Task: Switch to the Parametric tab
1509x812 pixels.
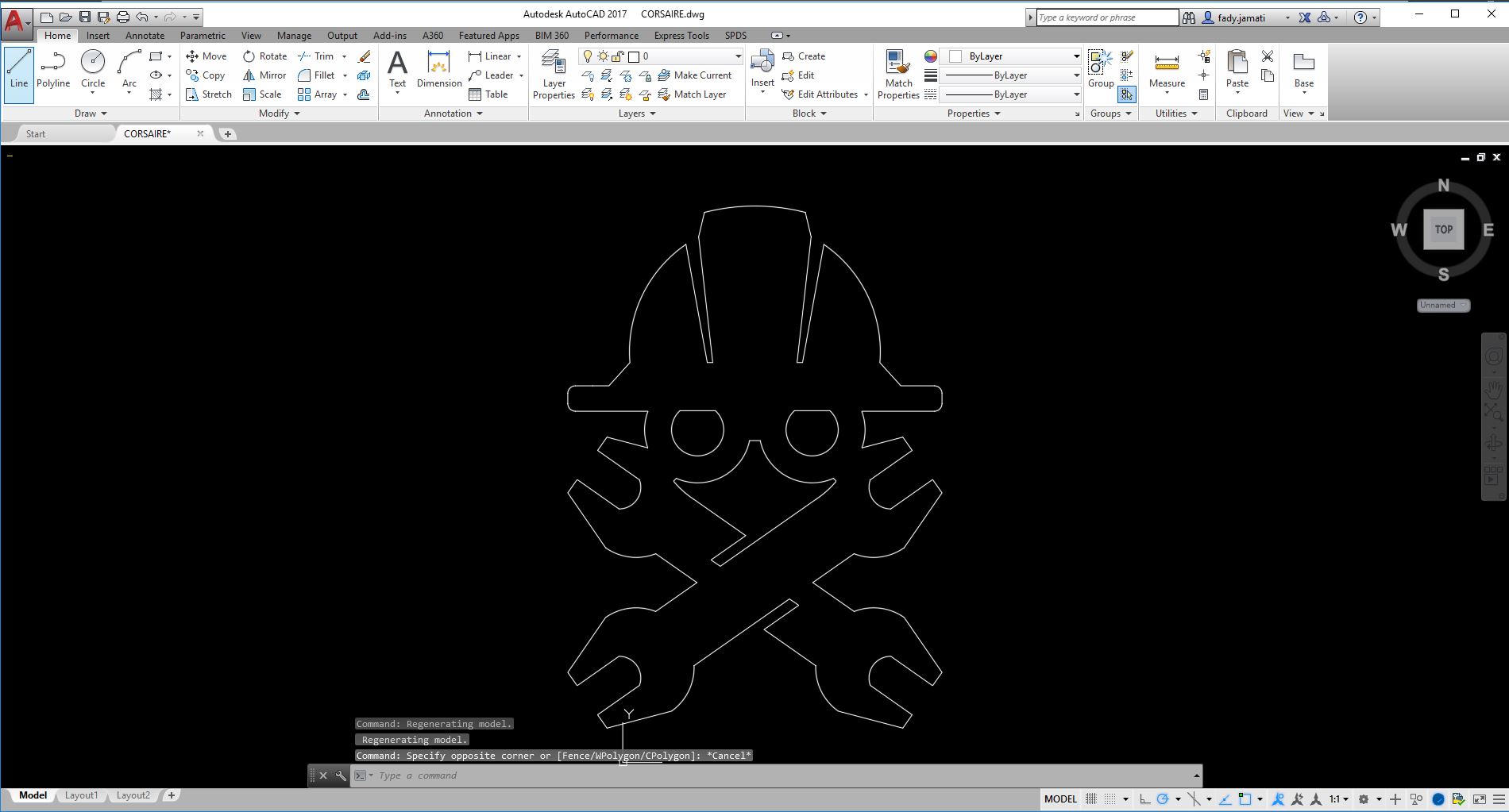Action: [203, 36]
